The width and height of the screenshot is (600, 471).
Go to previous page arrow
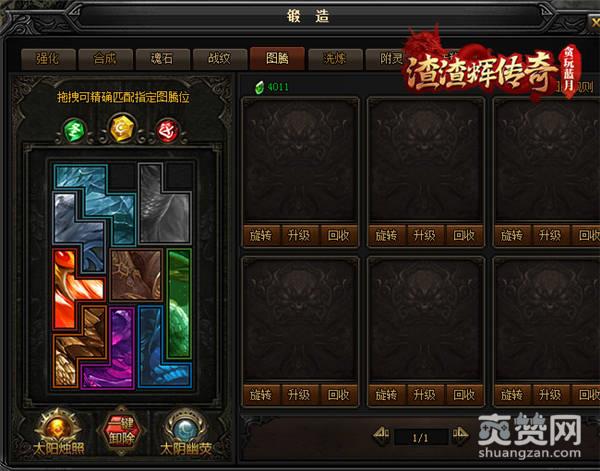[x=381, y=435]
